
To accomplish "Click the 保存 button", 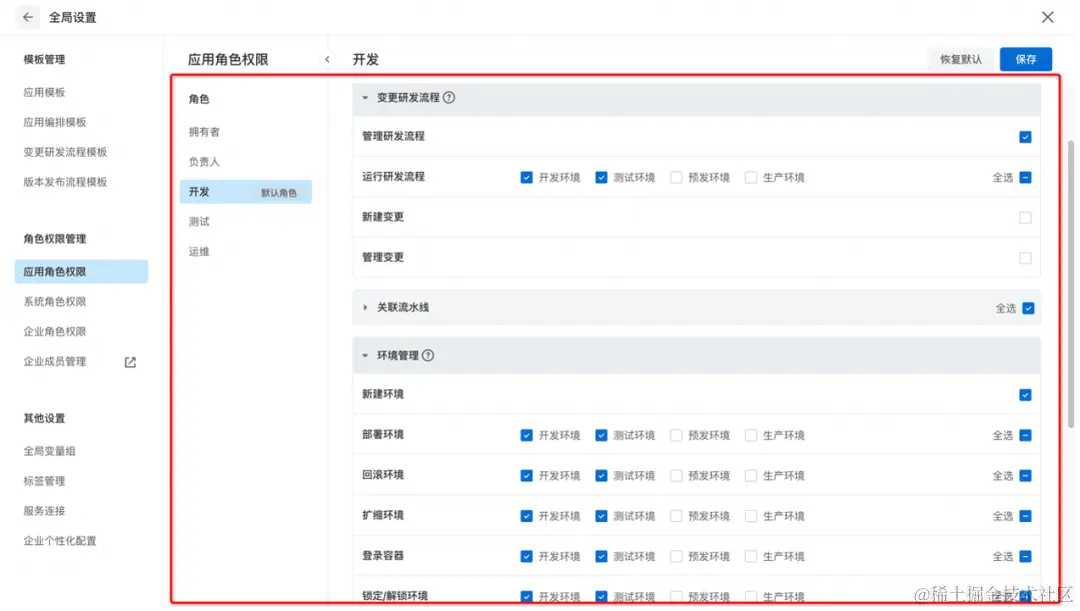I will (1026, 59).
